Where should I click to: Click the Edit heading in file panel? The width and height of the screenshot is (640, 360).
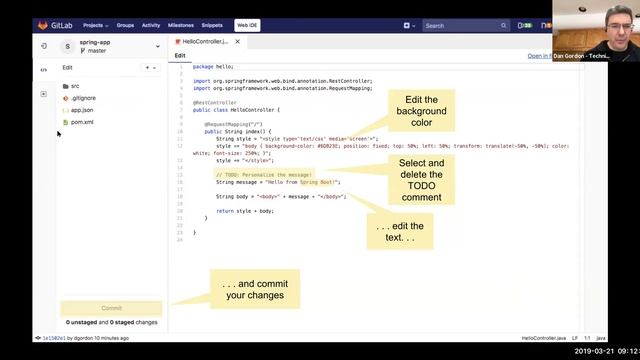point(67,68)
